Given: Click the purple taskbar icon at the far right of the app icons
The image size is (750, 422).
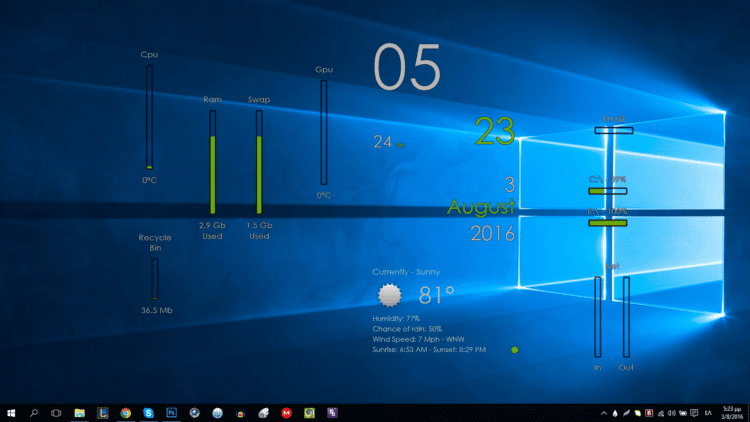Looking at the screenshot, I should coord(332,413).
